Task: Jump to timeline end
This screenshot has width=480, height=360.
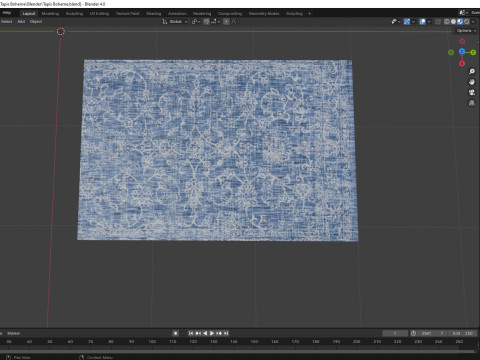Action: [226, 333]
